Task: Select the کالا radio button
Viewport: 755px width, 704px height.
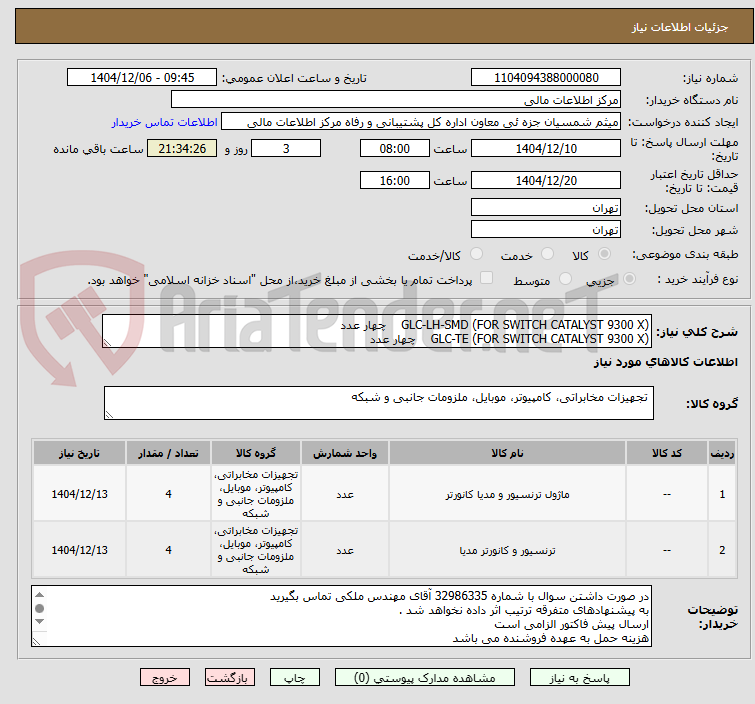Action: click(604, 254)
